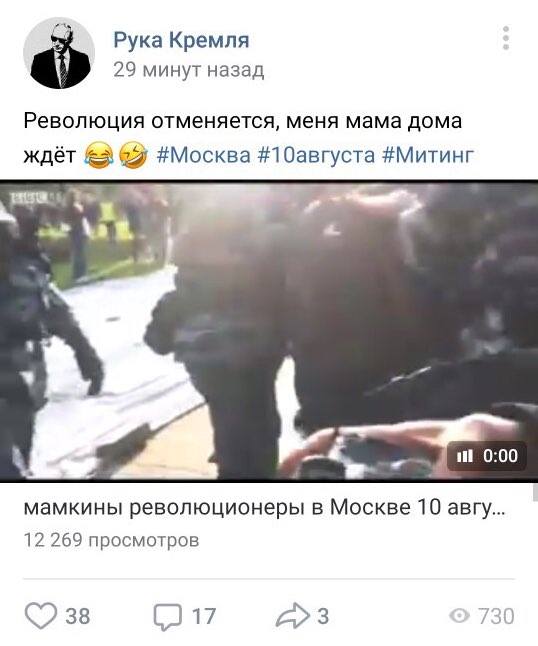Open the #Москва hashtag
Viewport: 538px width, 646px height.
pos(204,156)
